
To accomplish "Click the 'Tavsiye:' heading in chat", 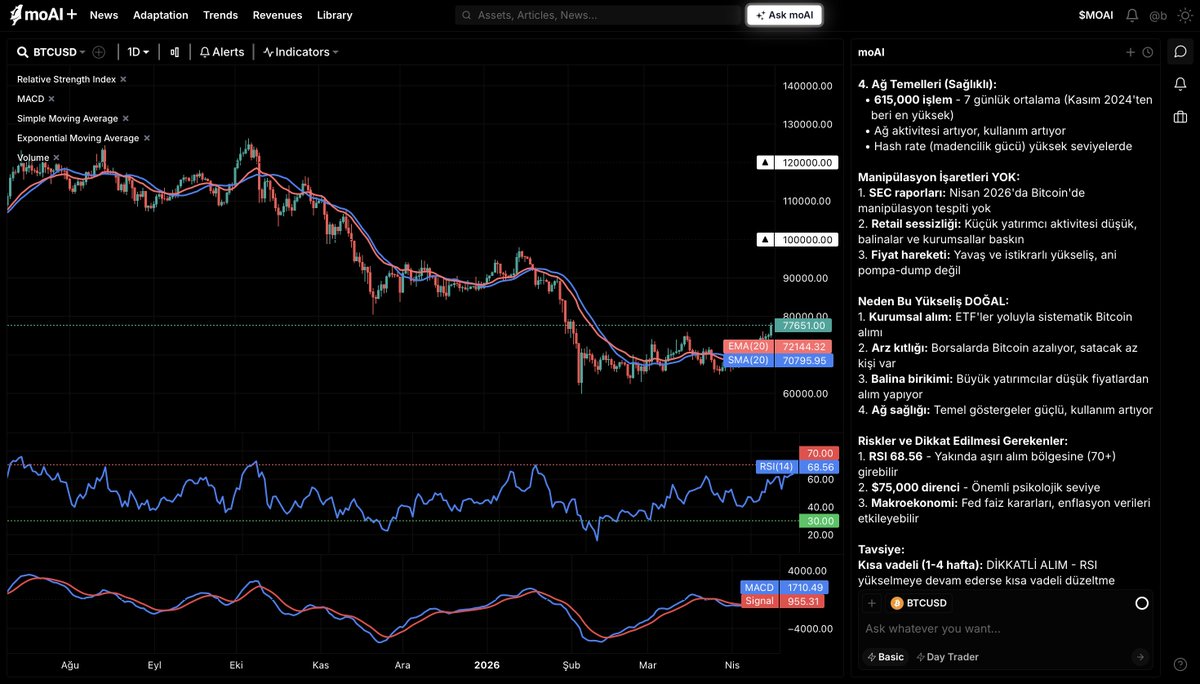I will [881, 549].
